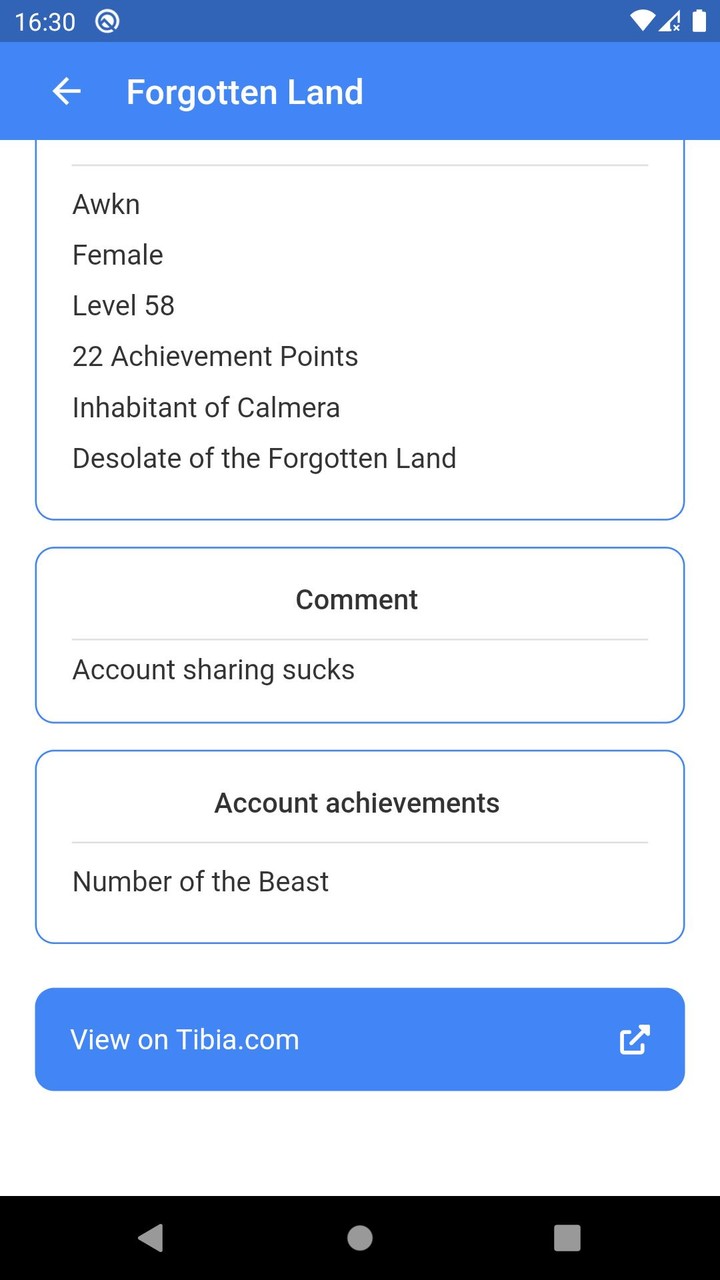The height and width of the screenshot is (1280, 720).
Task: Select the Number of the Beast achievement
Action: pos(200,881)
